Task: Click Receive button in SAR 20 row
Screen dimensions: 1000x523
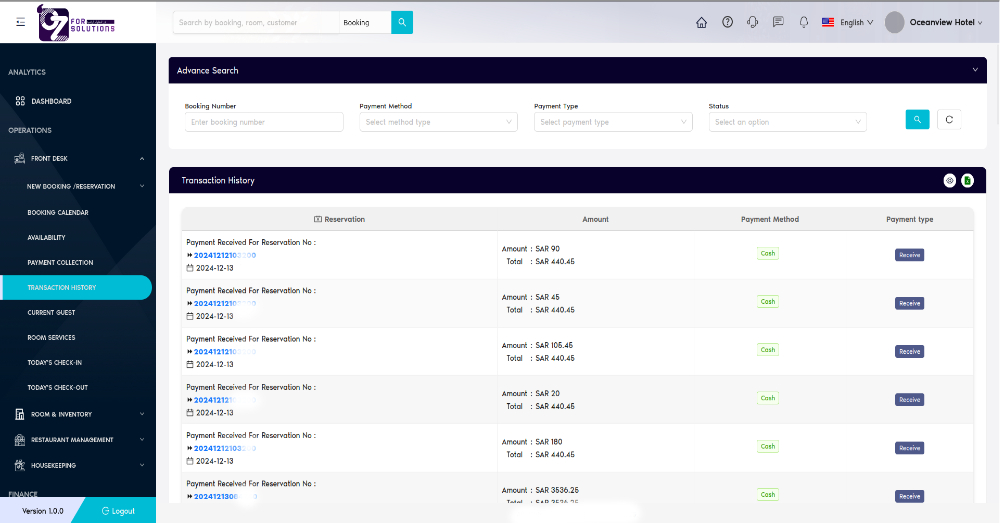Action: coord(909,400)
